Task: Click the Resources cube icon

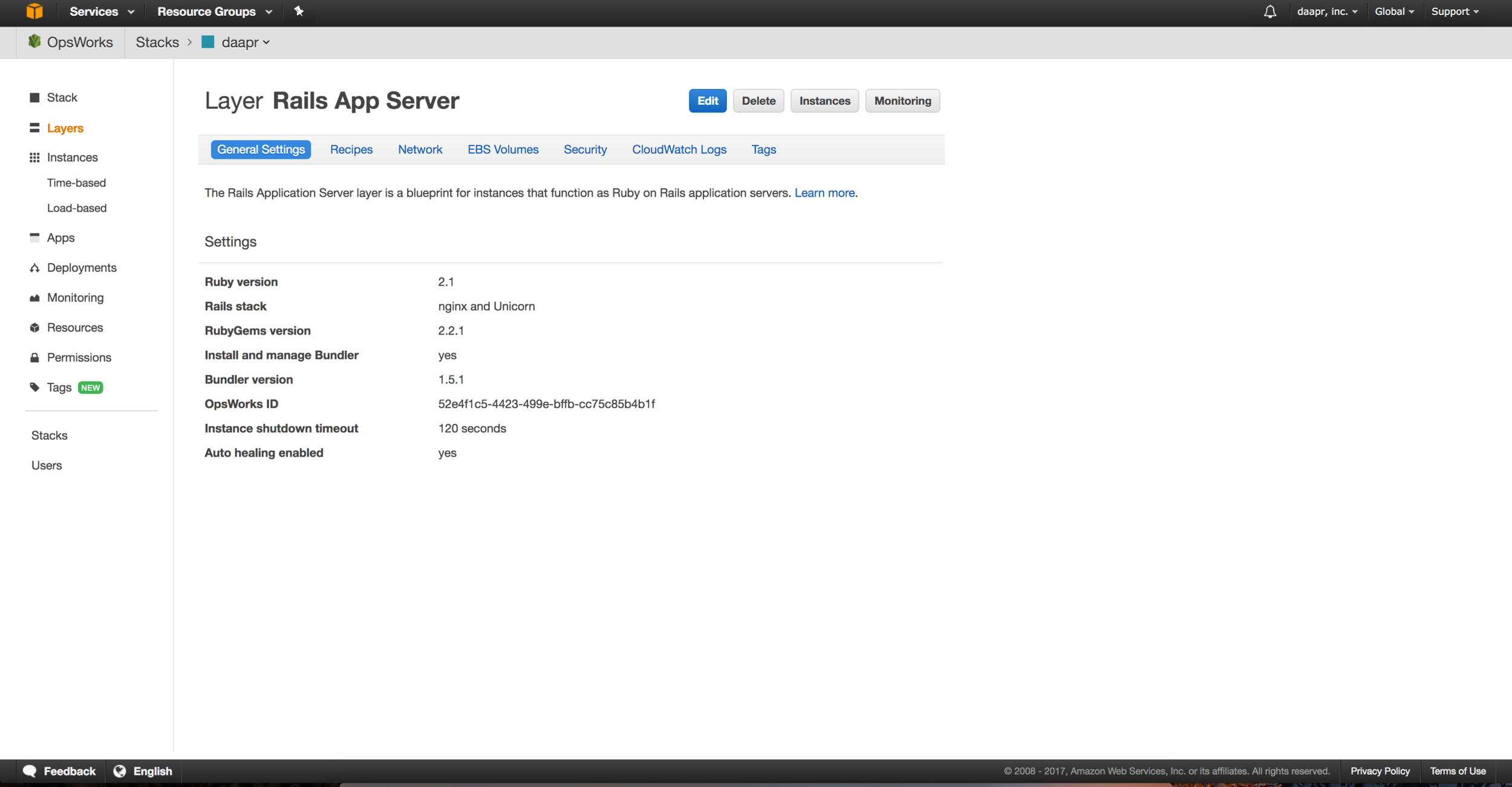Action: click(x=34, y=327)
